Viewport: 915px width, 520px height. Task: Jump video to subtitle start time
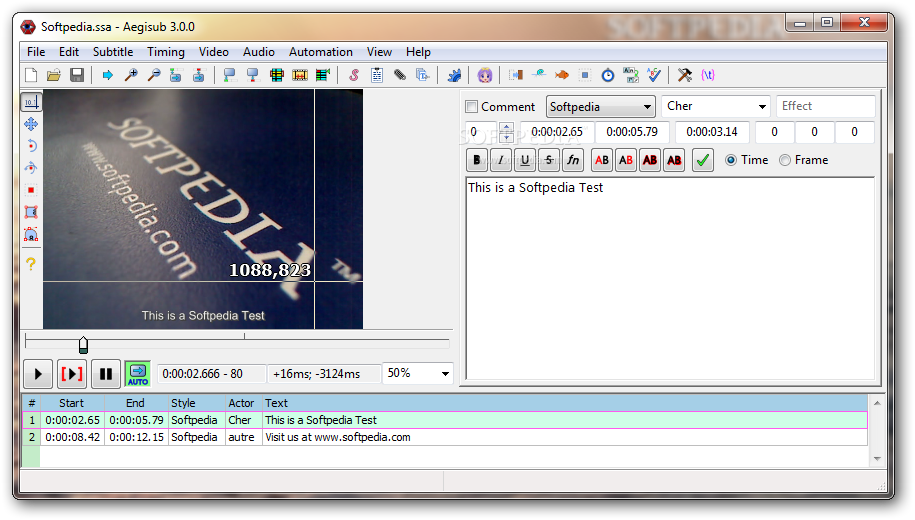tap(176, 75)
